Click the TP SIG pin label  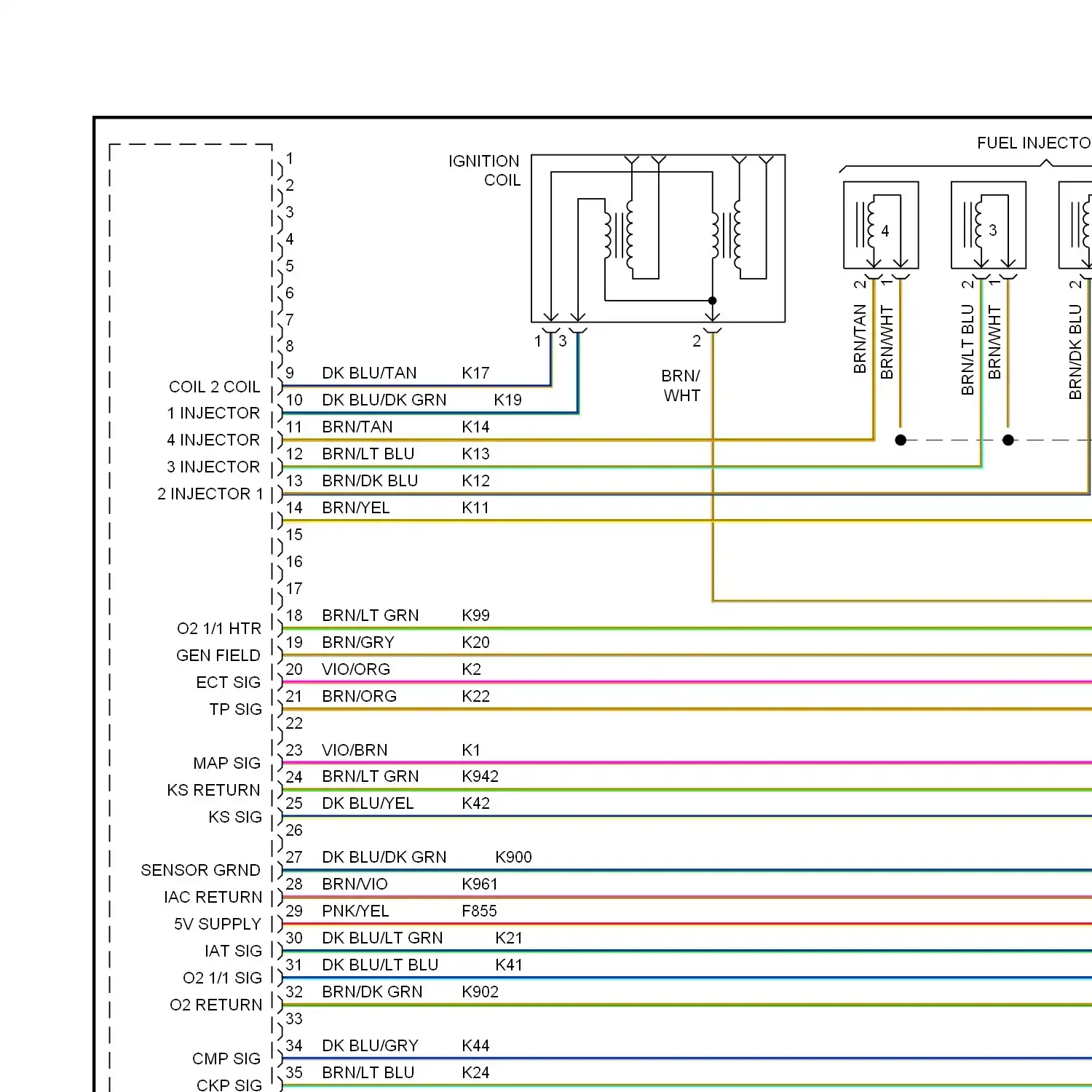coord(235,709)
